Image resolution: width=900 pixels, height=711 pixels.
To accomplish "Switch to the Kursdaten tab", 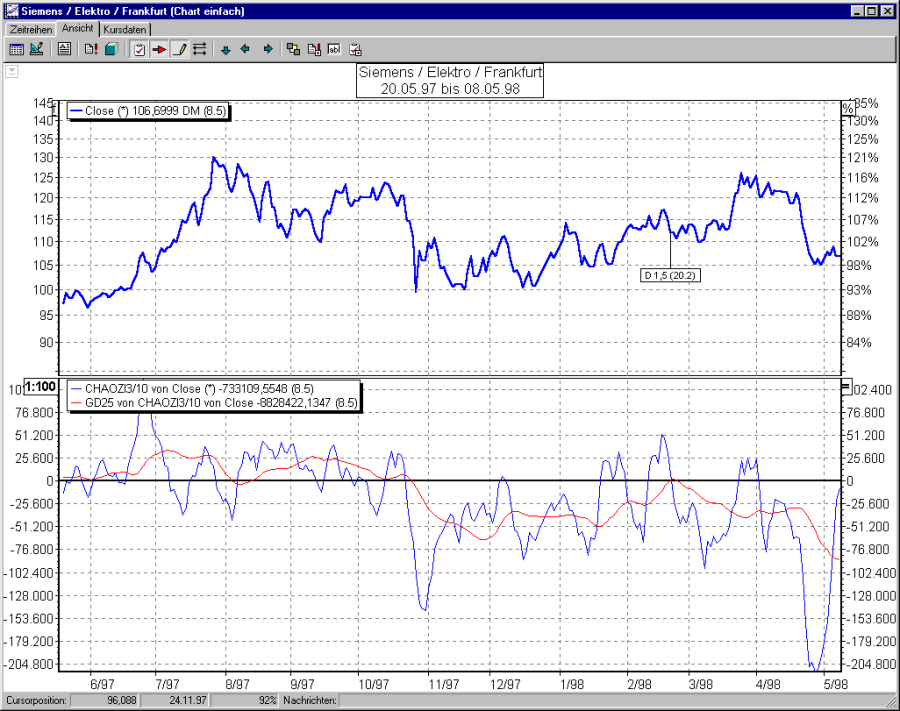I will (124, 29).
